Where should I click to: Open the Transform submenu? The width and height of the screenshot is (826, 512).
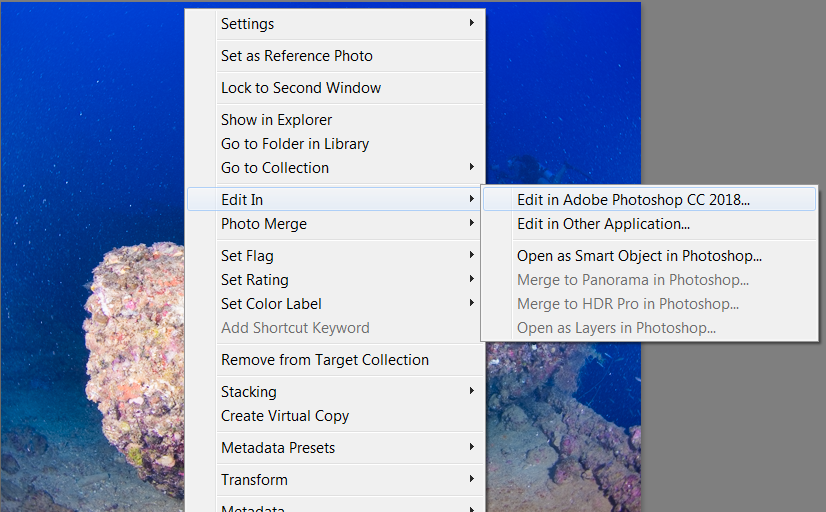click(335, 480)
